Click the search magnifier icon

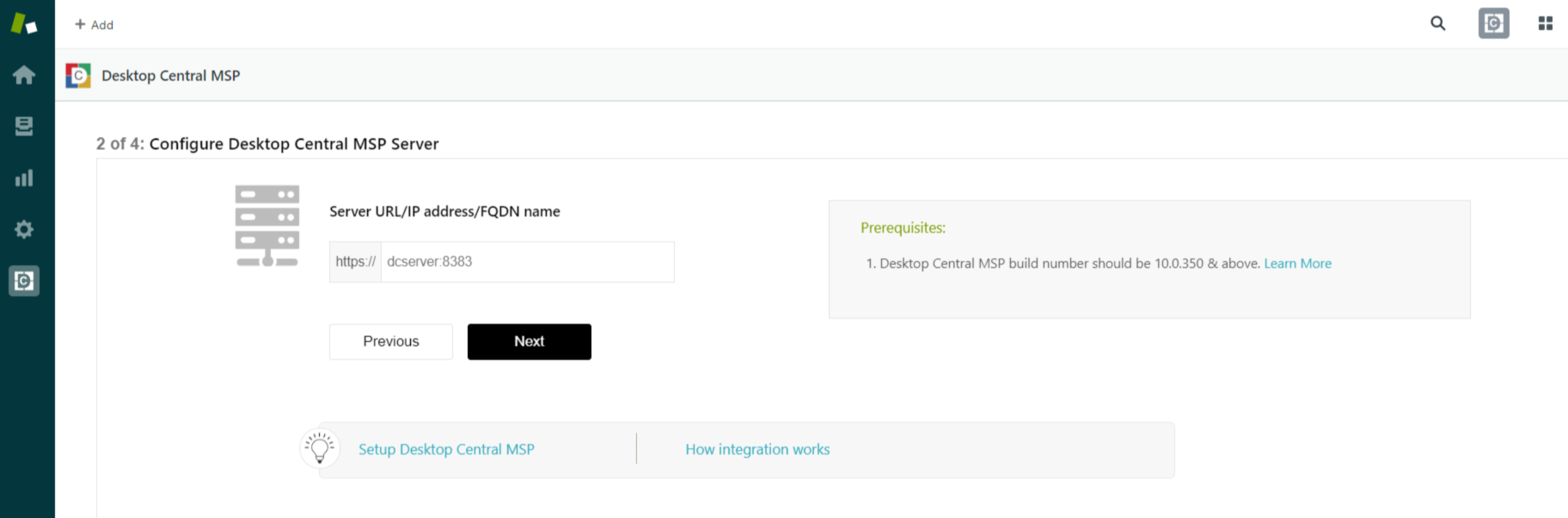point(1437,24)
